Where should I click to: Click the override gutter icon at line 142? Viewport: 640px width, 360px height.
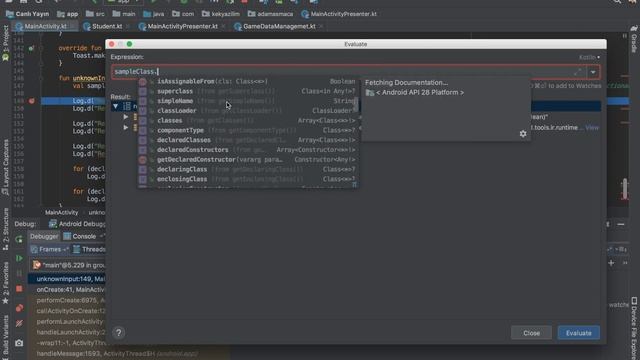click(31, 48)
